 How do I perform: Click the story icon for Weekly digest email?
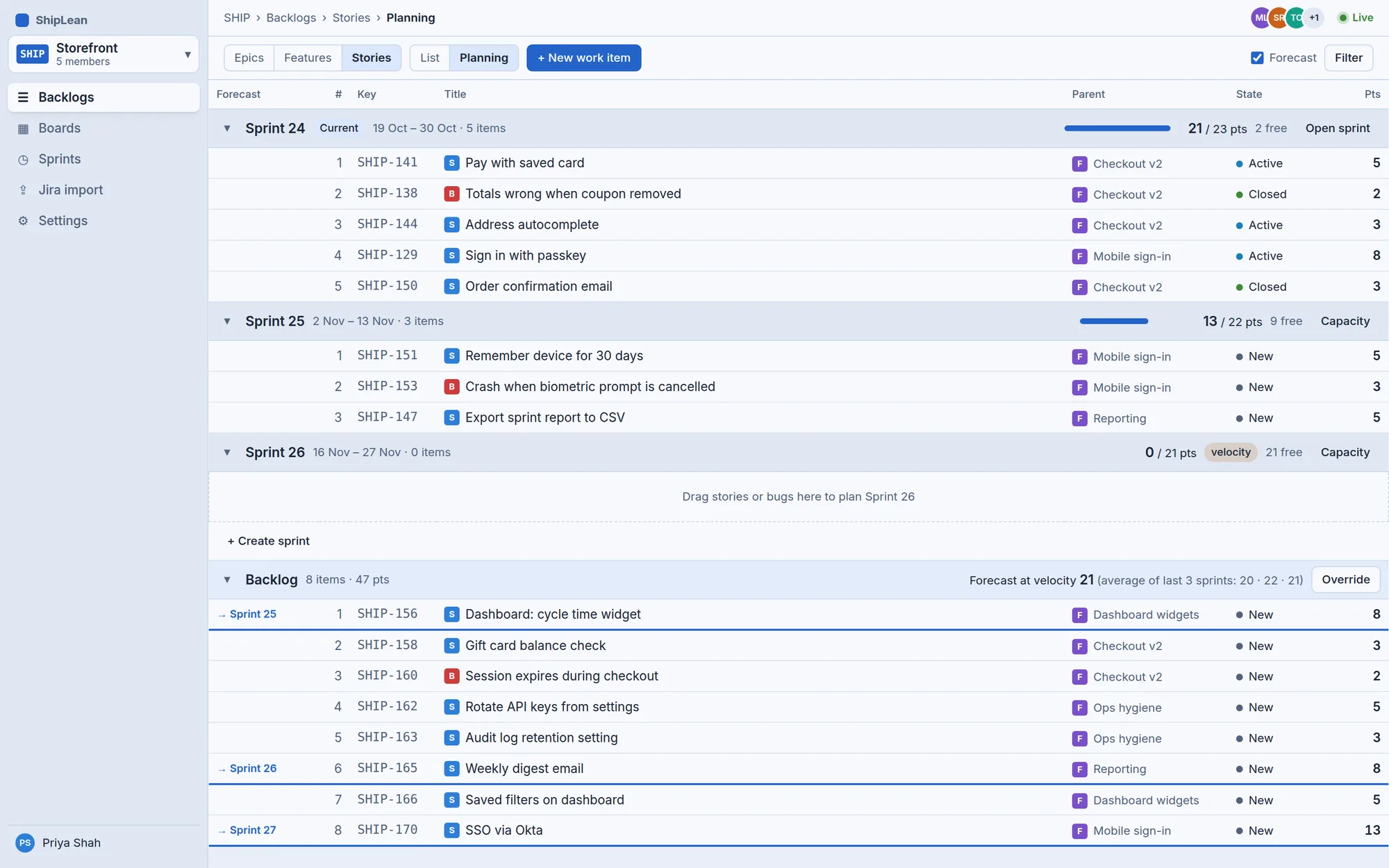[451, 769]
